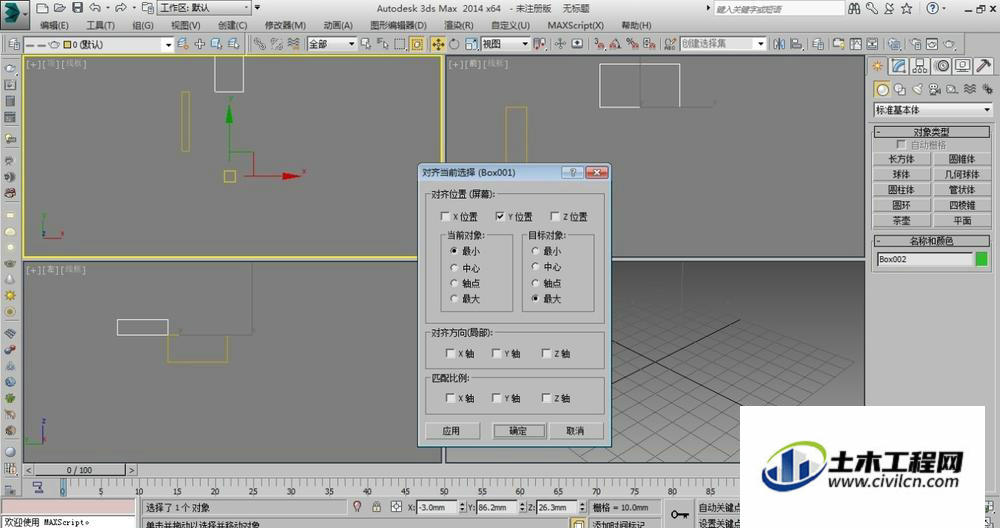1000x528 pixels.
Task: Toggle the Percent Snap icon
Action: (632, 44)
